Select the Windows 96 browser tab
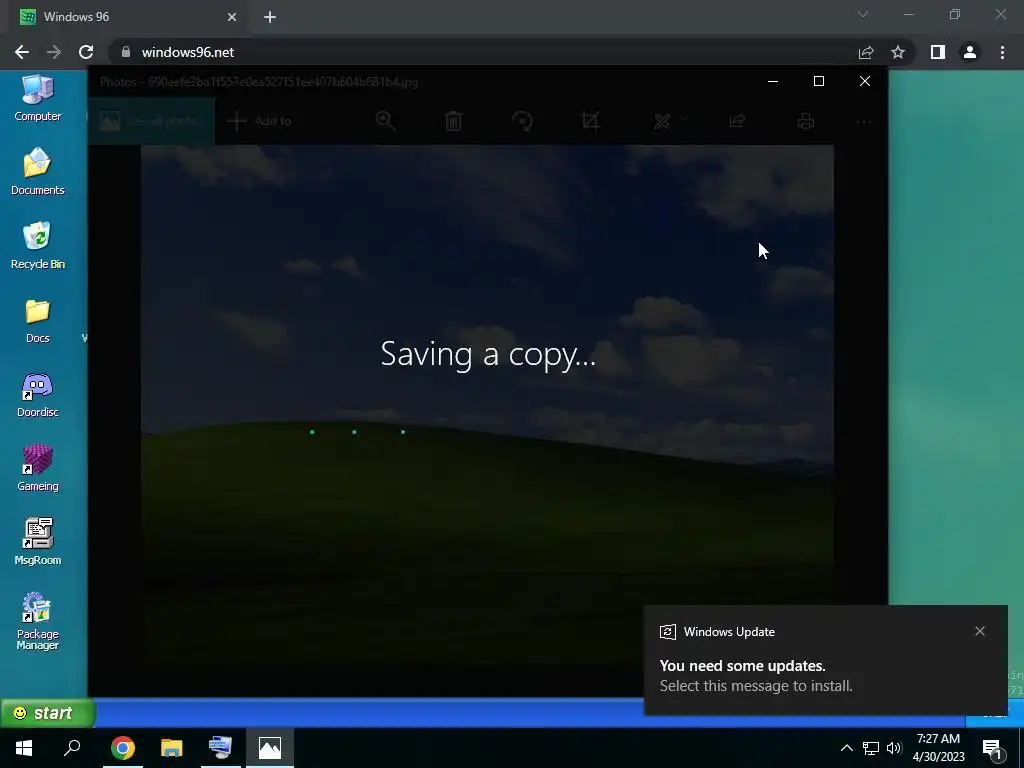Image resolution: width=1024 pixels, height=768 pixels. (x=127, y=17)
